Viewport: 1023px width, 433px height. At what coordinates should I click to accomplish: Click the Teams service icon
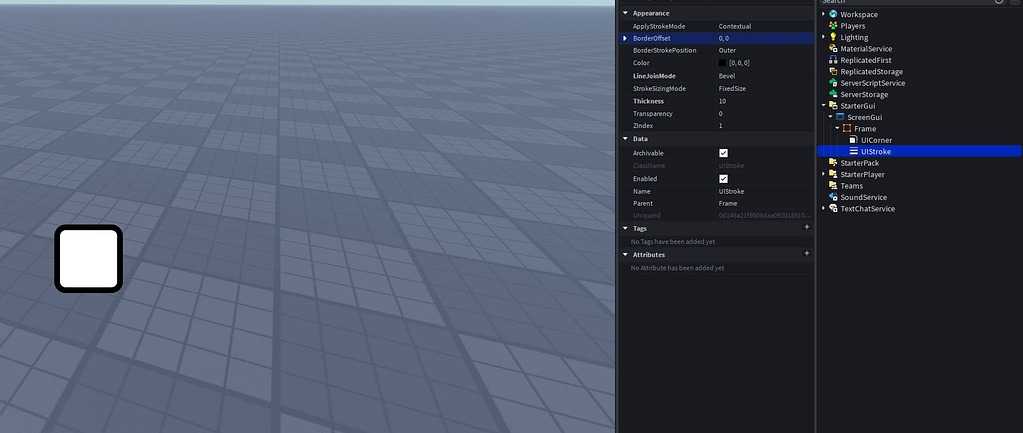pos(833,185)
